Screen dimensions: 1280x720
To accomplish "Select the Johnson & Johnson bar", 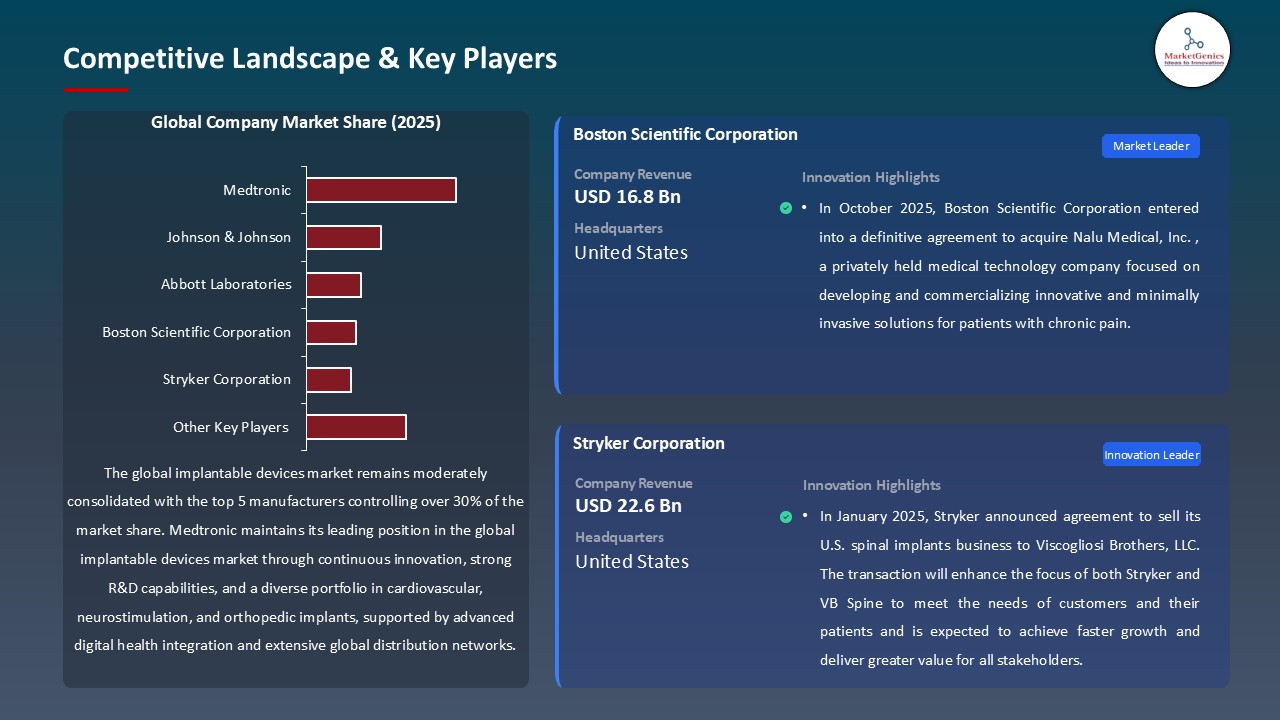I will pyautogui.click(x=343, y=237).
